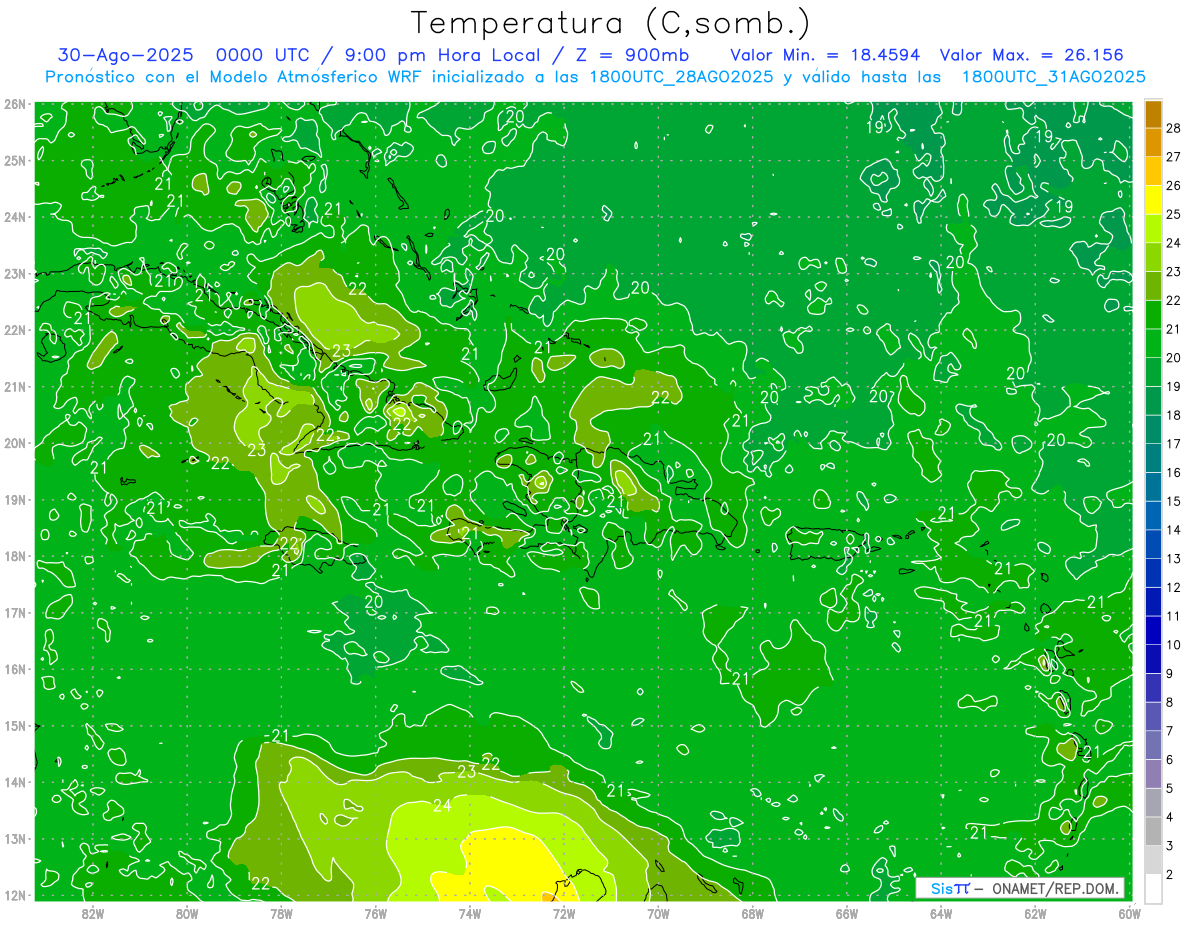The width and height of the screenshot is (1200, 927).
Task: Click the 25N latitude axis label
Action: click(x=14, y=160)
